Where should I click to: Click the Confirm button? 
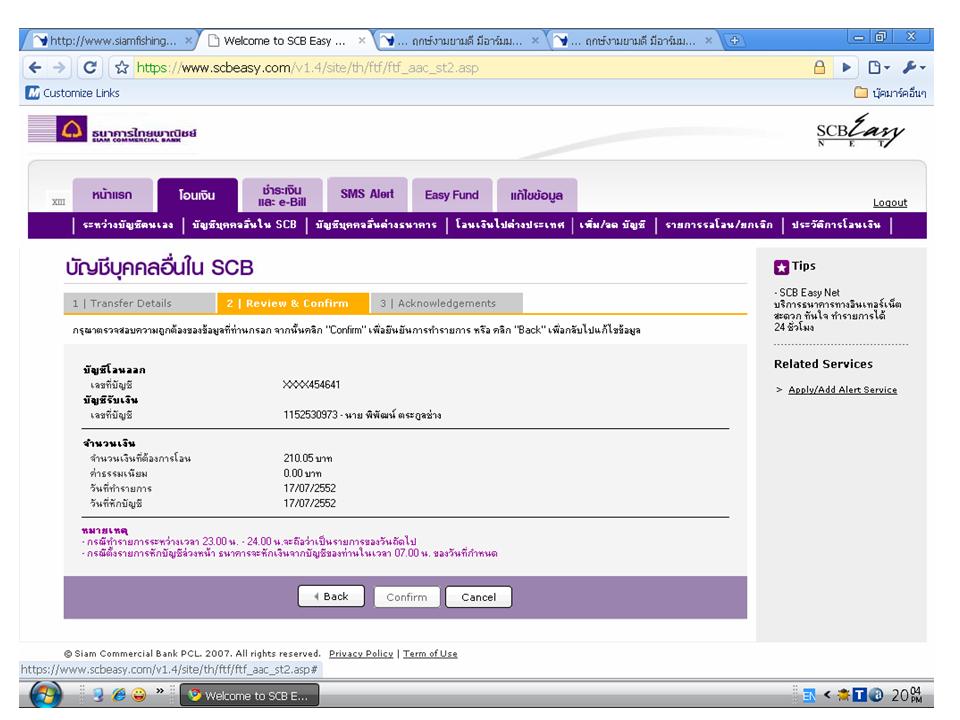point(407,597)
